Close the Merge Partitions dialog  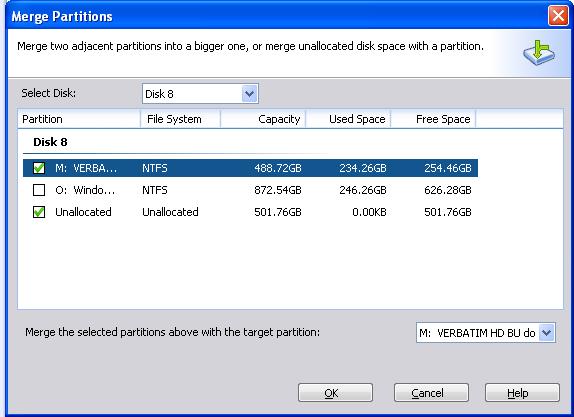[x=558, y=16]
